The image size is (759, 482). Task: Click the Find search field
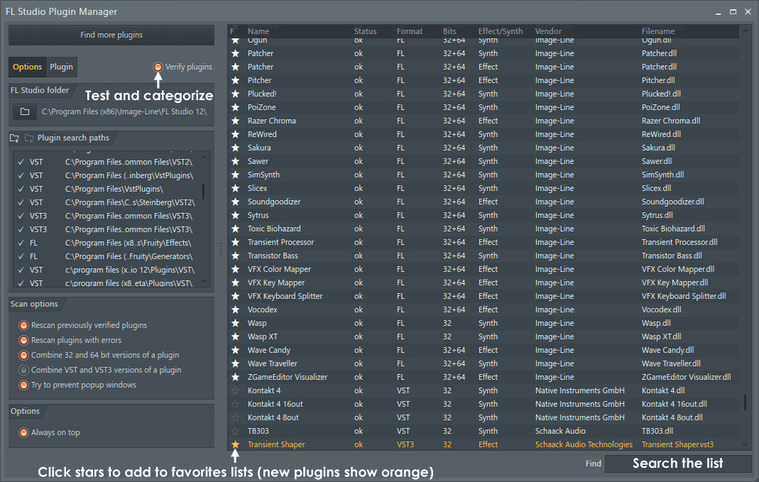click(x=678, y=464)
